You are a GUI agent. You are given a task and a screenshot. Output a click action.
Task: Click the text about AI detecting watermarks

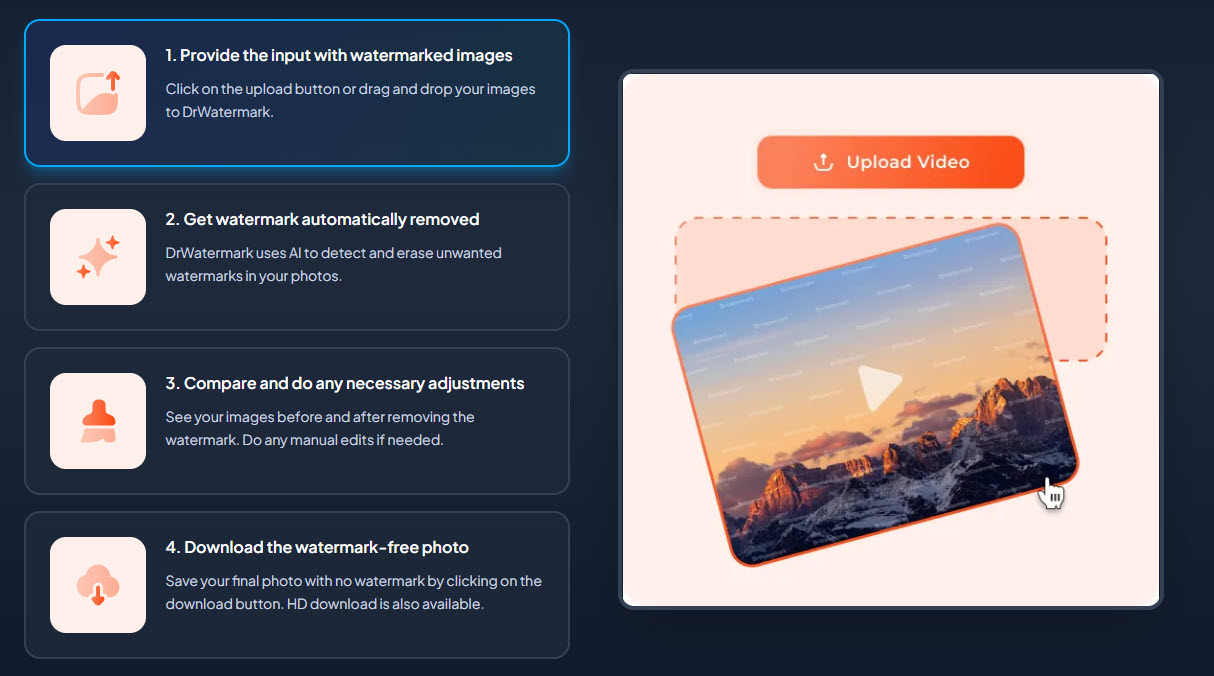[334, 265]
